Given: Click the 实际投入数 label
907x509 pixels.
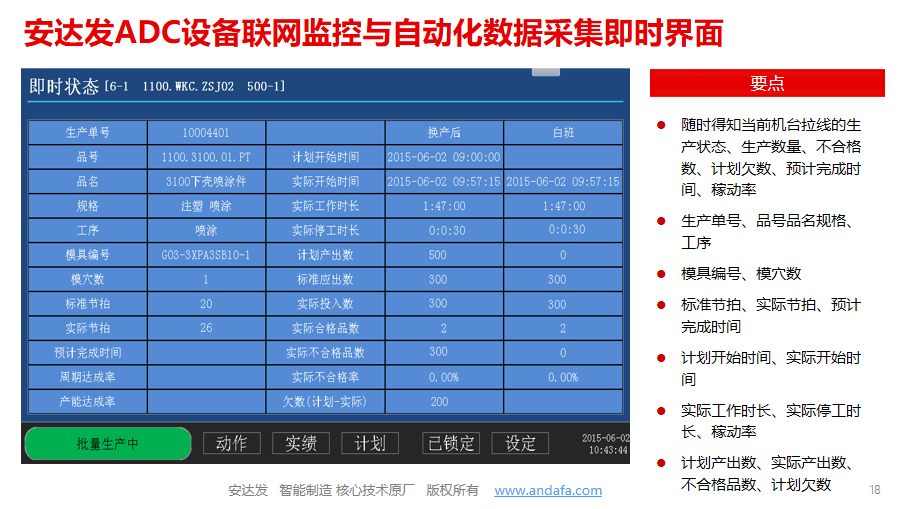Looking at the screenshot, I should 325,304.
